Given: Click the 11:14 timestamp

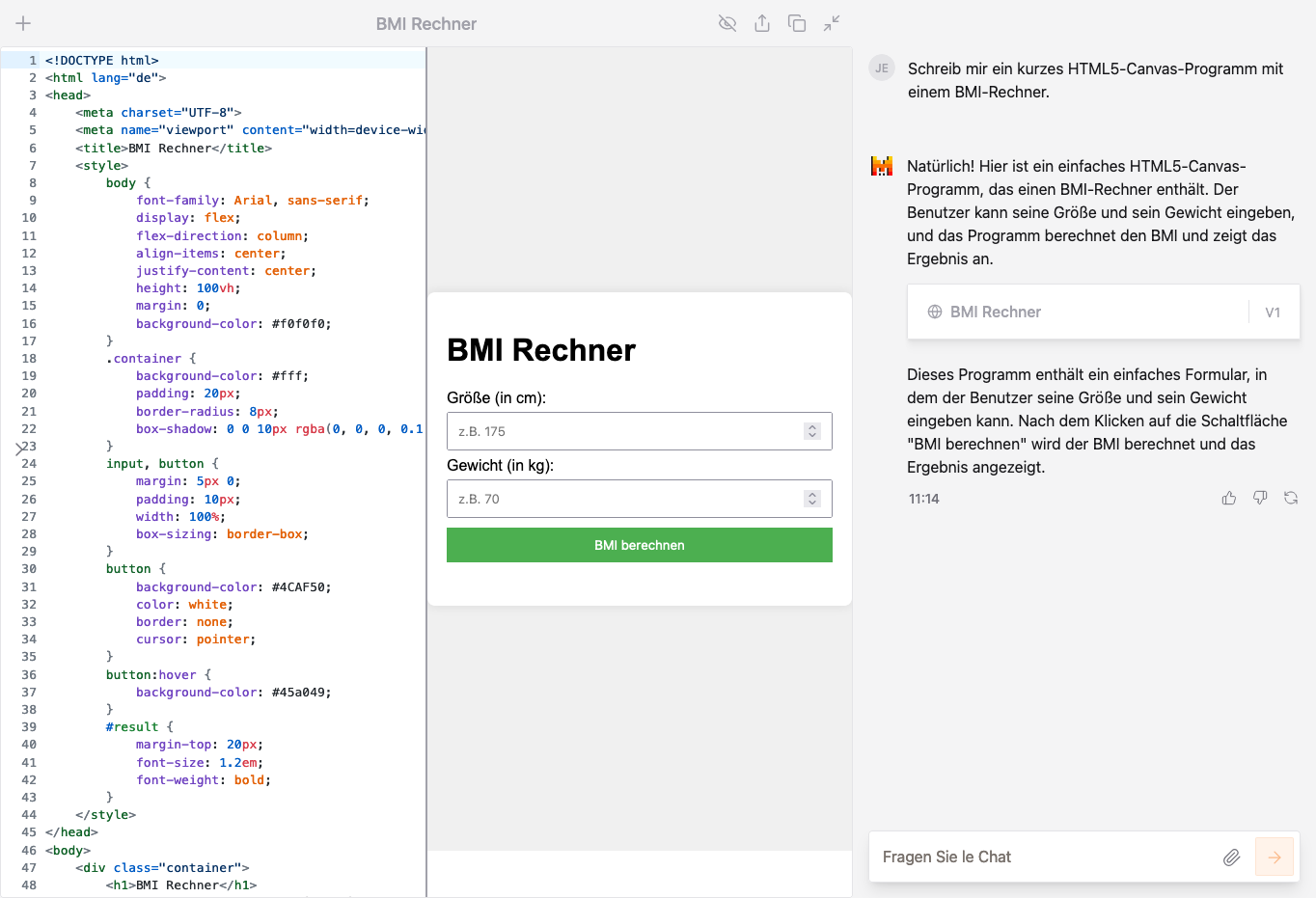Looking at the screenshot, I should tap(923, 499).
